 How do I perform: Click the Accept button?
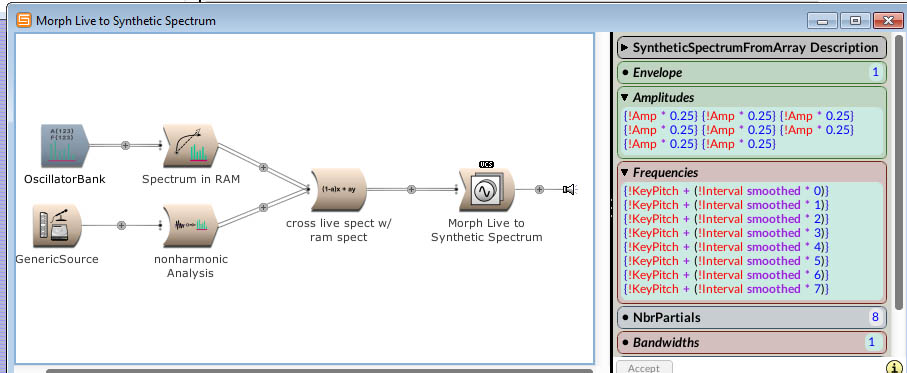643,368
